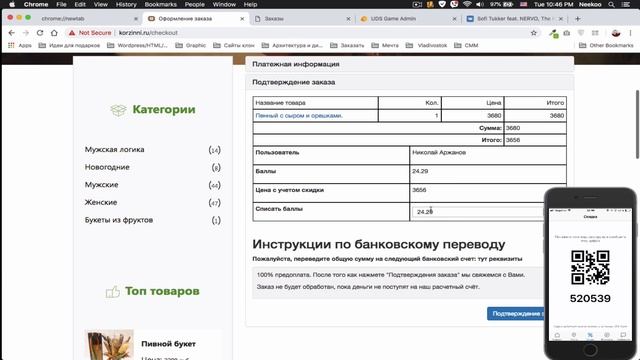Expand the Платежная информация section

point(409,64)
